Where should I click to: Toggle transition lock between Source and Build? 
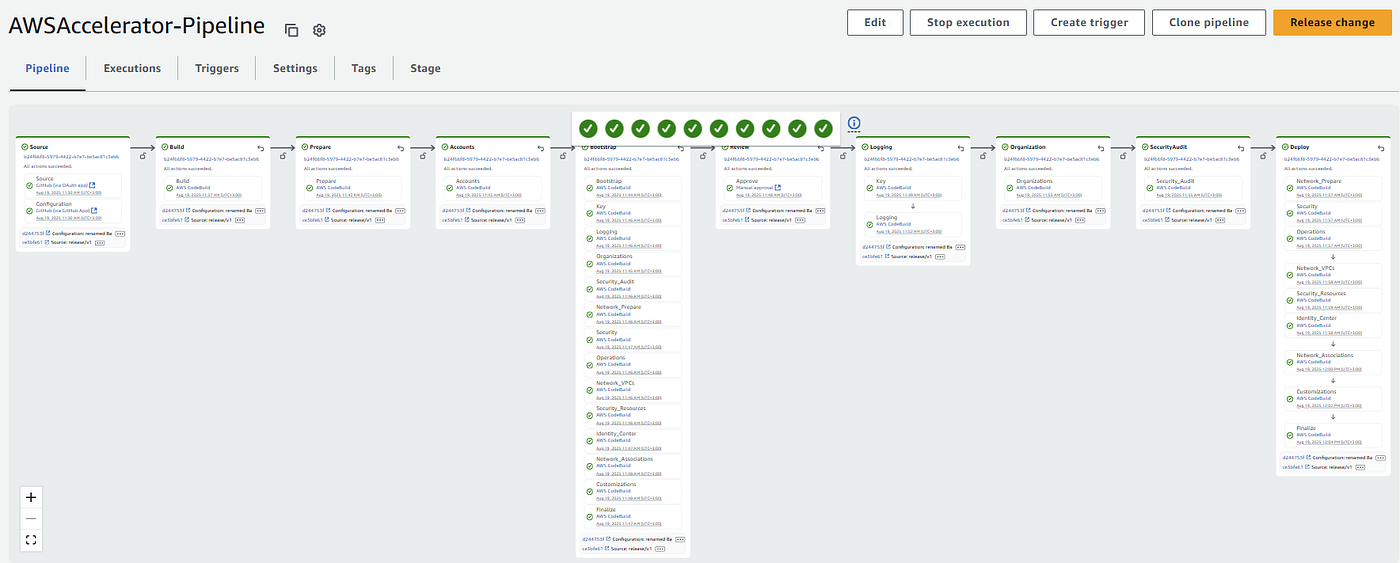pyautogui.click(x=141, y=155)
